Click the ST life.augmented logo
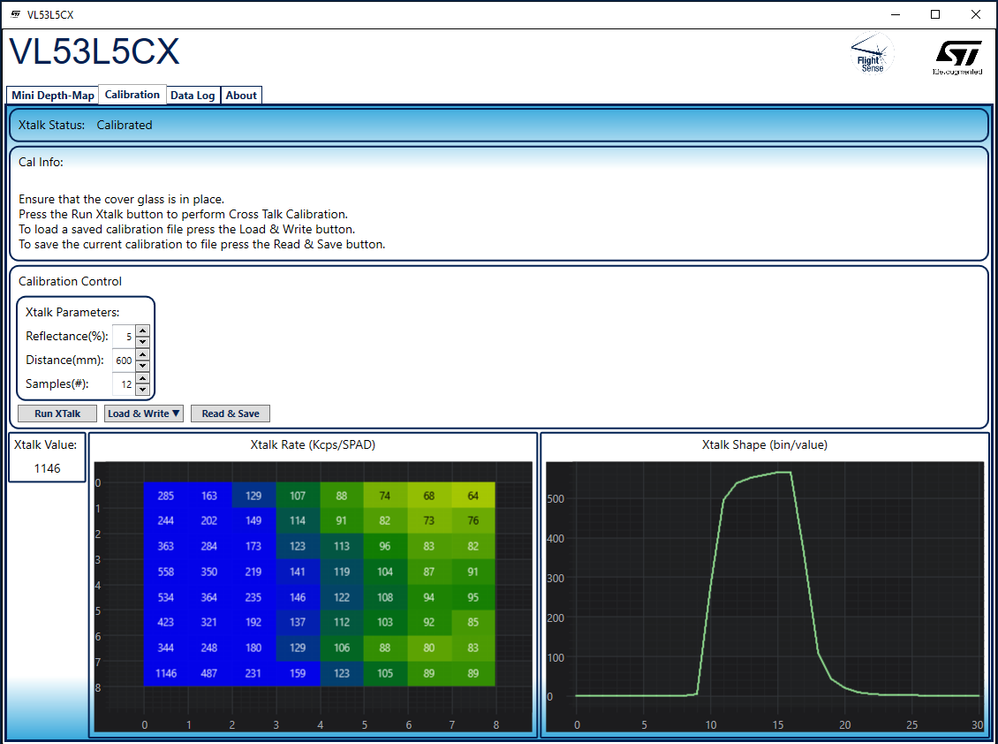 coord(958,58)
